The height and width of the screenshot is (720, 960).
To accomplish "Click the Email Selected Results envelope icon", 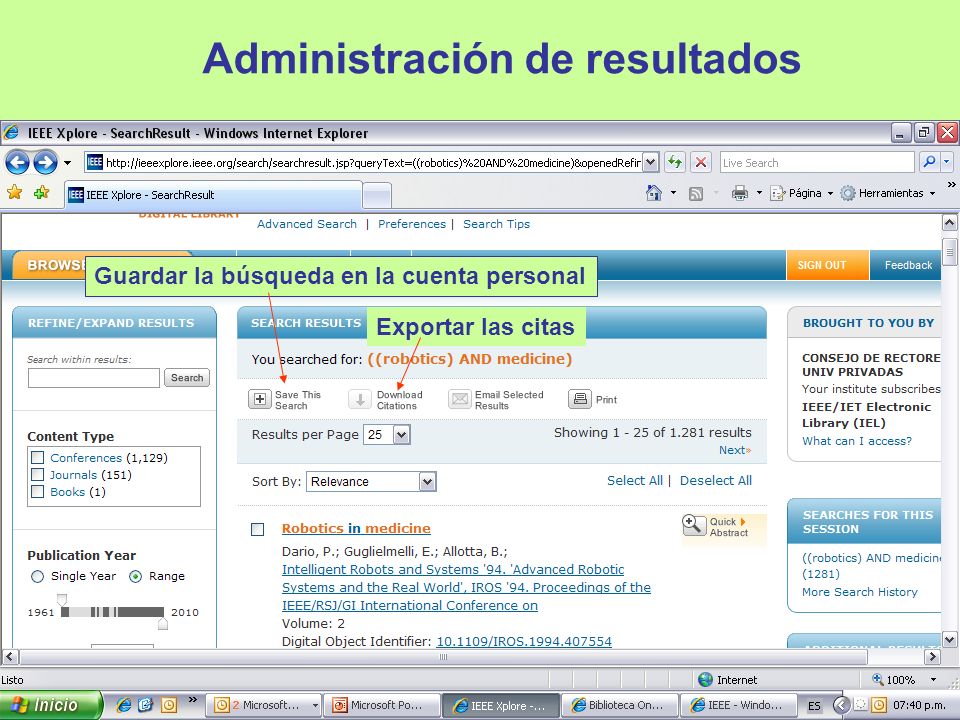I will point(459,399).
